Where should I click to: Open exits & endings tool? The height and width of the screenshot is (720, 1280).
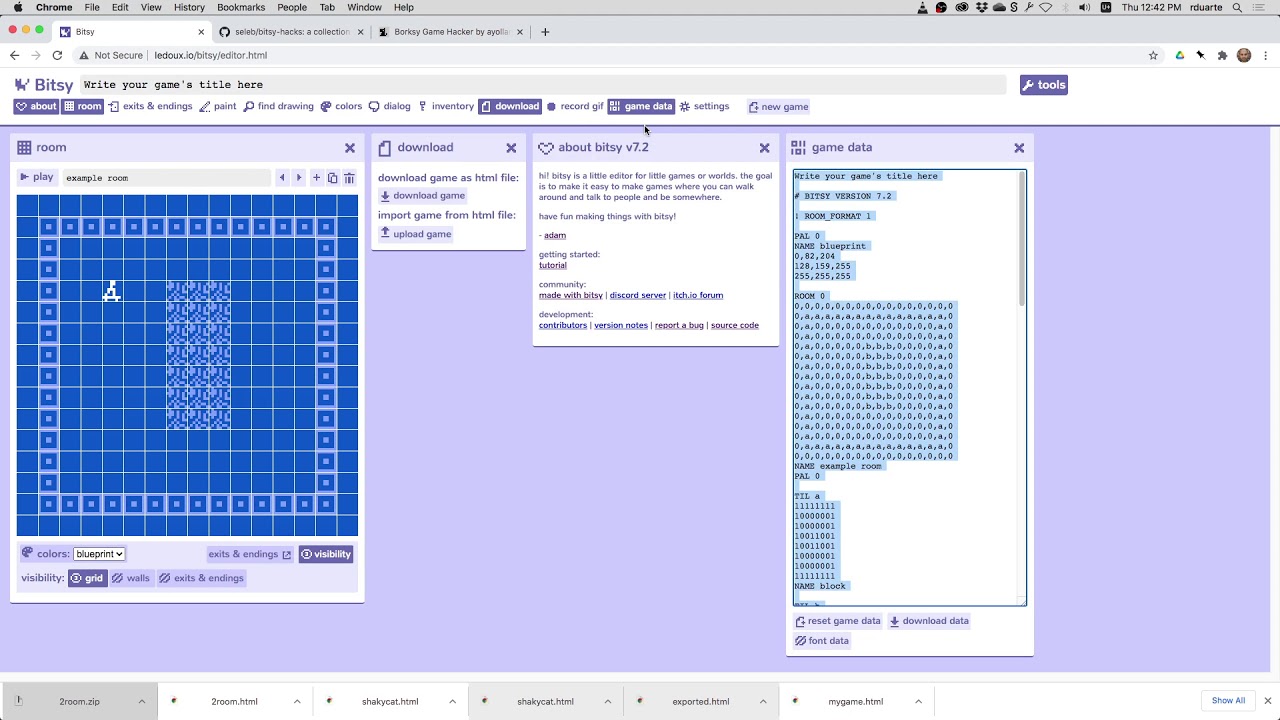tap(150, 106)
